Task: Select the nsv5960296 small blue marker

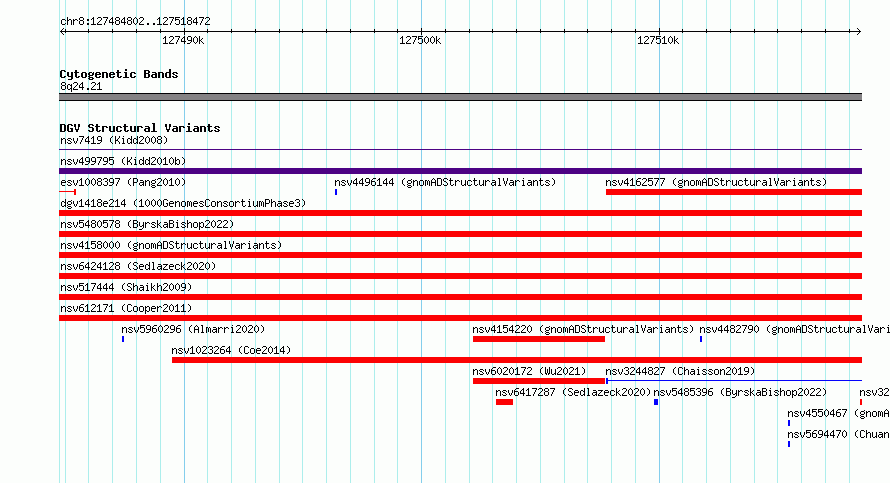Action: pyautogui.click(x=123, y=339)
